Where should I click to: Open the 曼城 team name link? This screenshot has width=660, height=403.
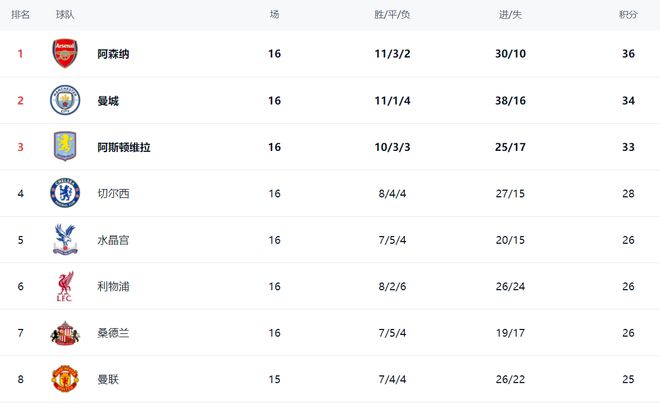108,101
